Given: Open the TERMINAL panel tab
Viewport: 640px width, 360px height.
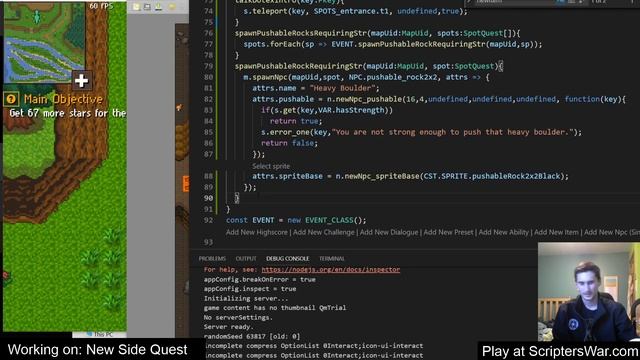Looking at the screenshot, I should 332,258.
